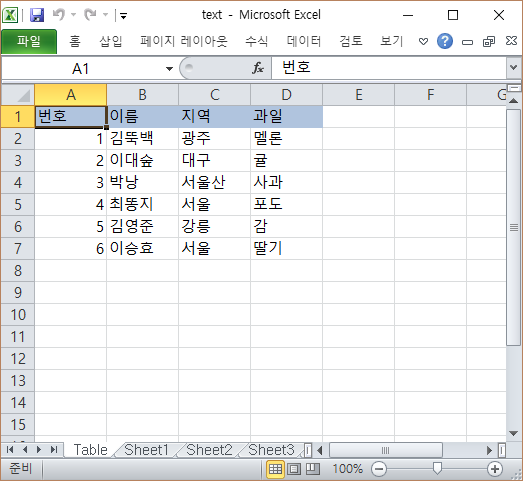The image size is (523, 481).
Task: Open Excel Help question mark icon
Action: coord(445,41)
